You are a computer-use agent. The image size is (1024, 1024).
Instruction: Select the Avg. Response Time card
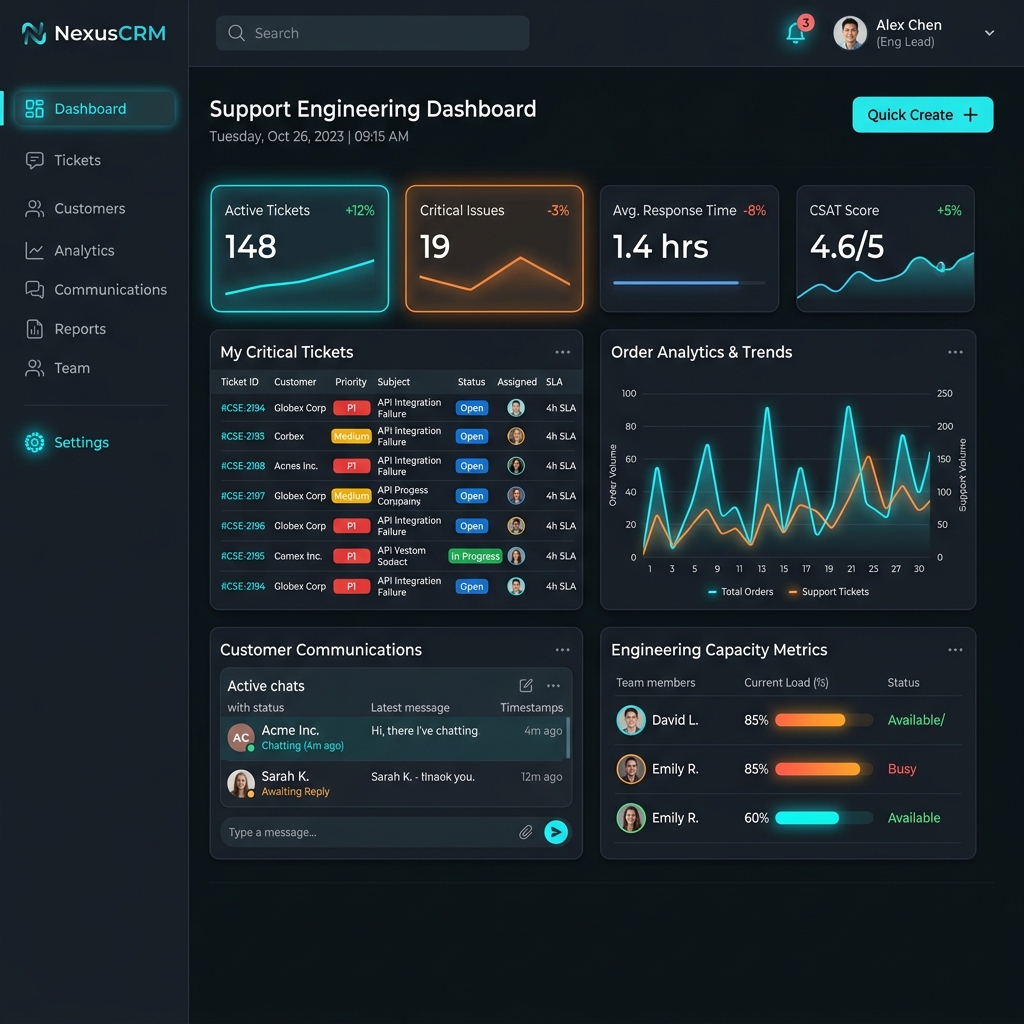pyautogui.click(x=689, y=248)
